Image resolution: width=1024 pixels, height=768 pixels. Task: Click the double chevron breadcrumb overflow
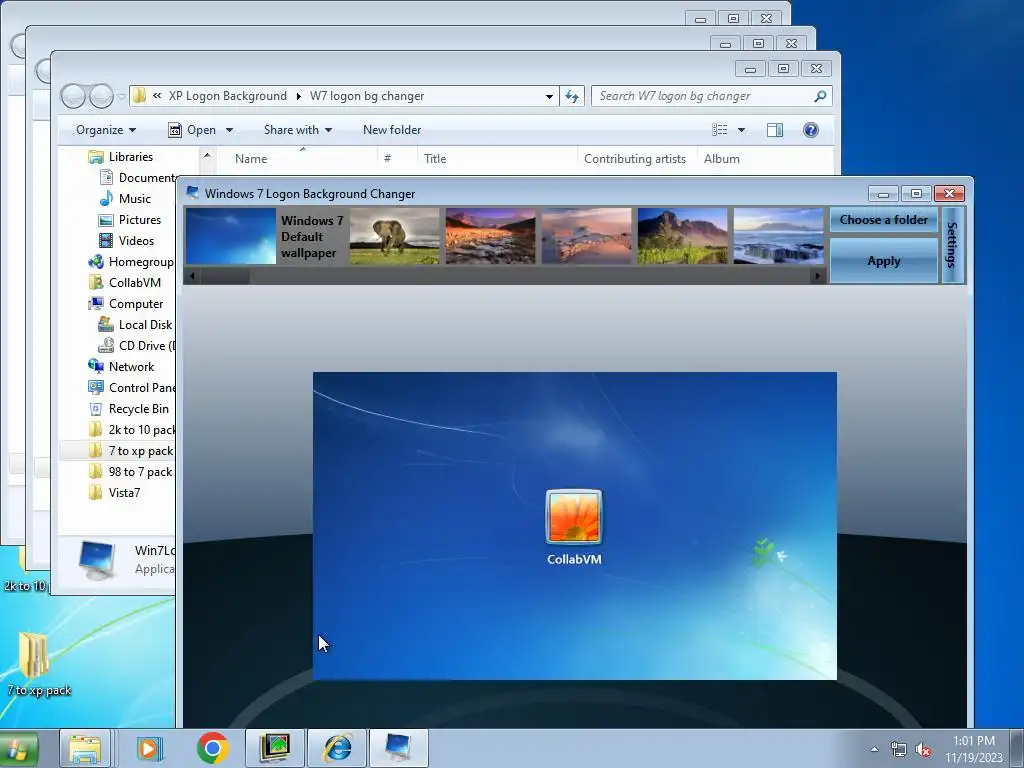[157, 96]
